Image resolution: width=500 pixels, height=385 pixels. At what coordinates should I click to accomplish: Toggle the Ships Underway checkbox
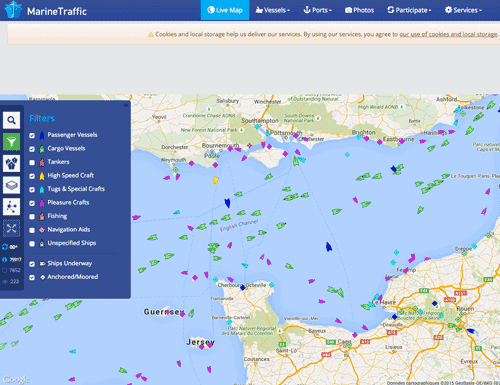pos(32,264)
